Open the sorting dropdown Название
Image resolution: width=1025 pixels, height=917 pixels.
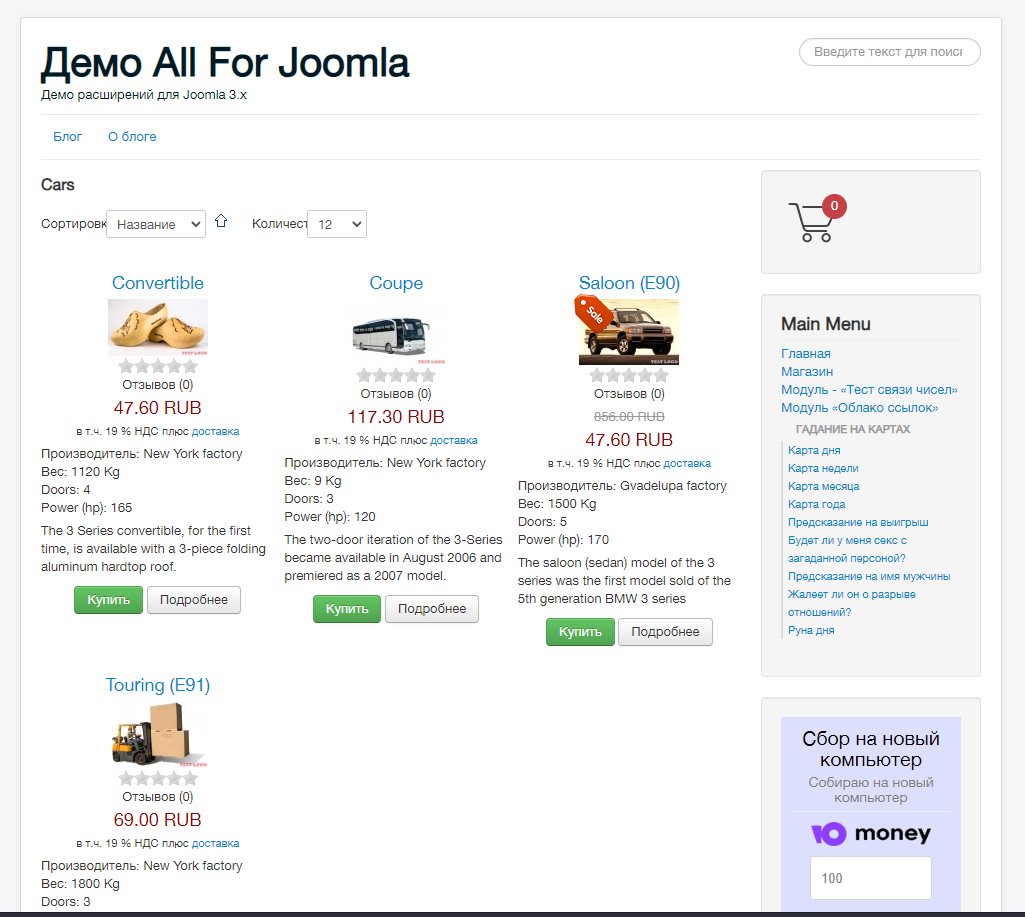coord(156,224)
